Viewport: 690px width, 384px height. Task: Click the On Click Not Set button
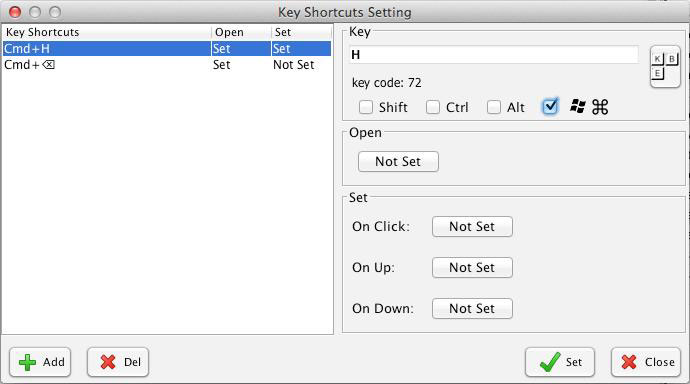(x=472, y=227)
